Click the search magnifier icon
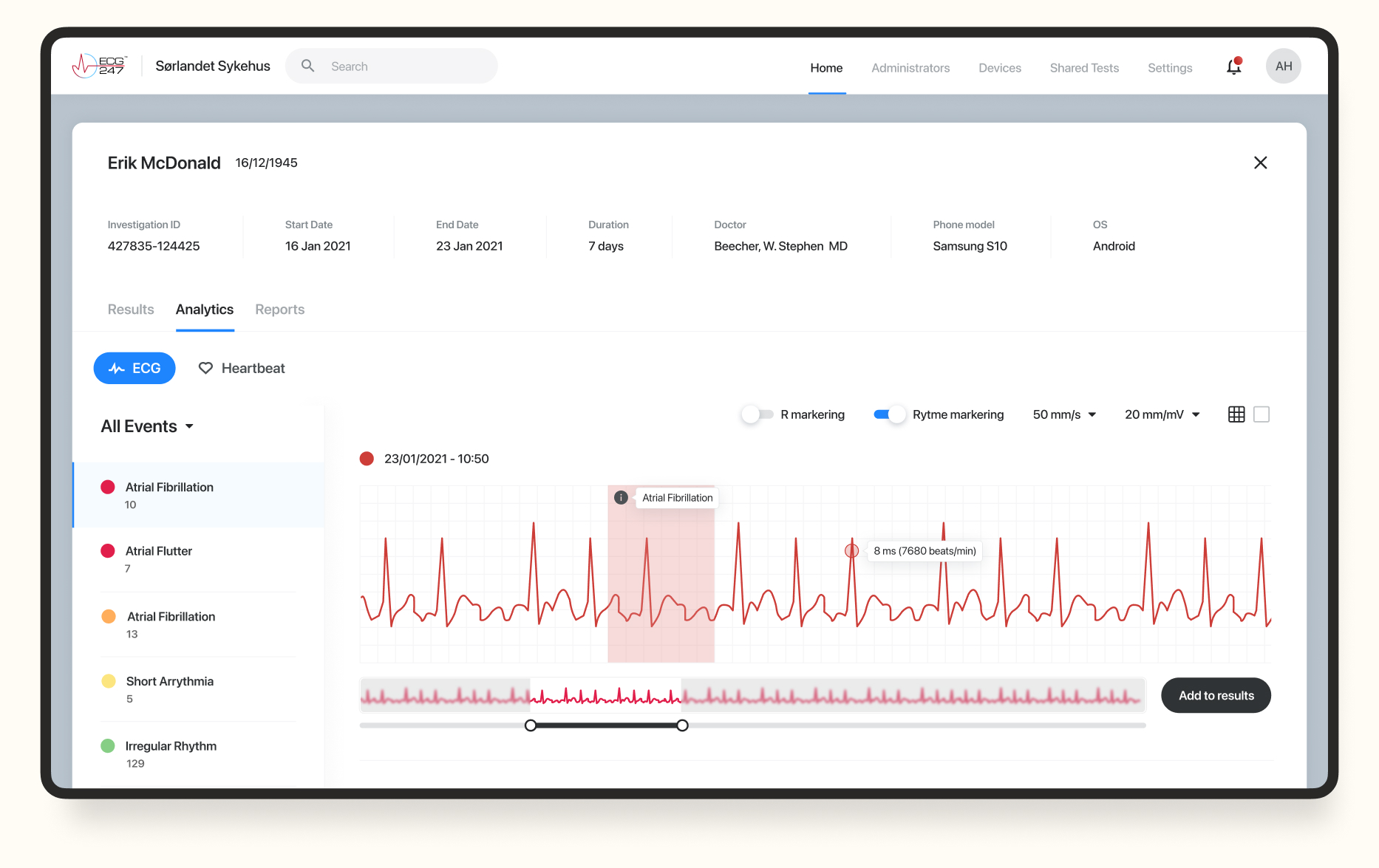 click(307, 66)
